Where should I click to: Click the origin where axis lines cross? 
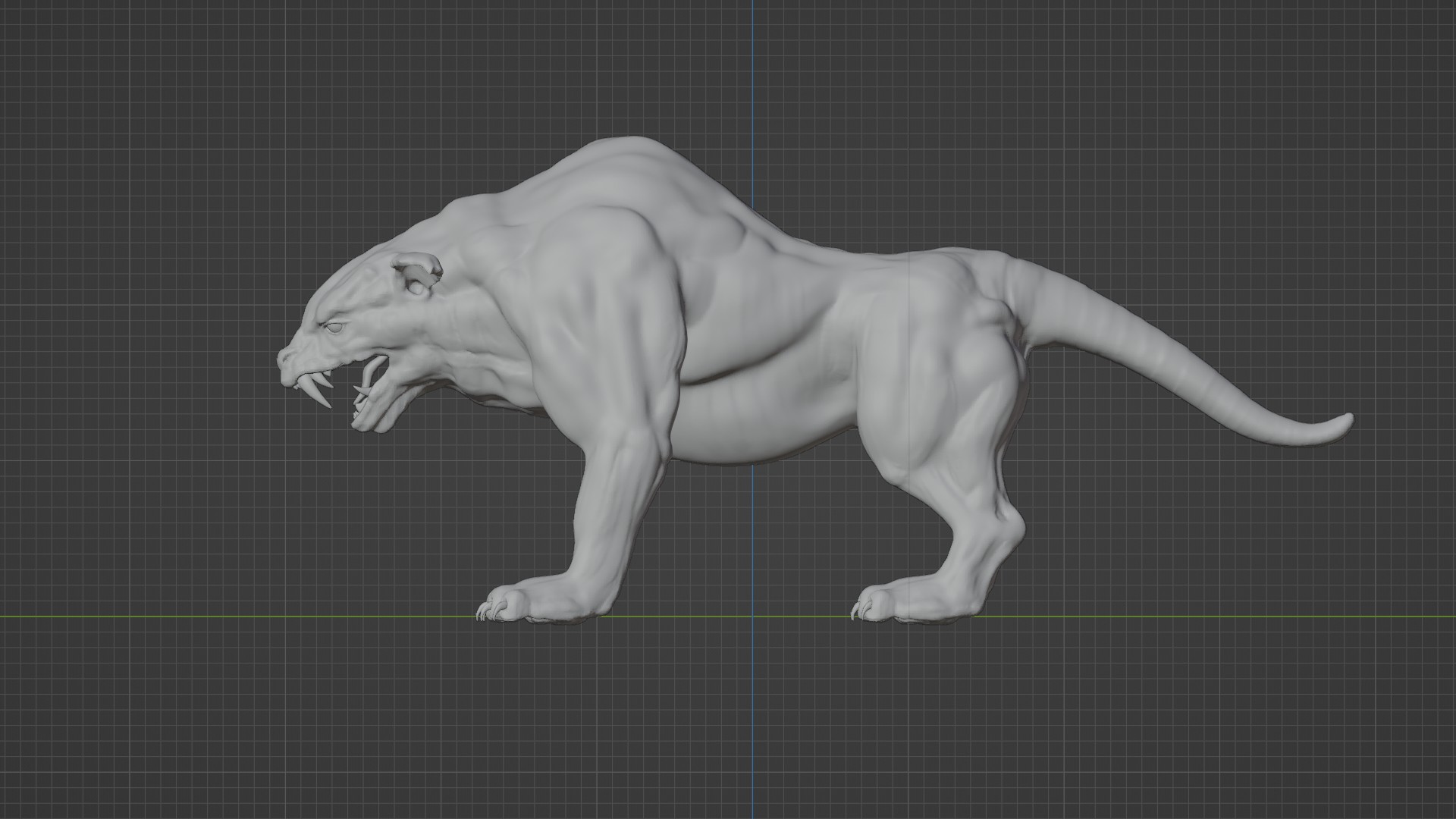pyautogui.click(x=753, y=617)
